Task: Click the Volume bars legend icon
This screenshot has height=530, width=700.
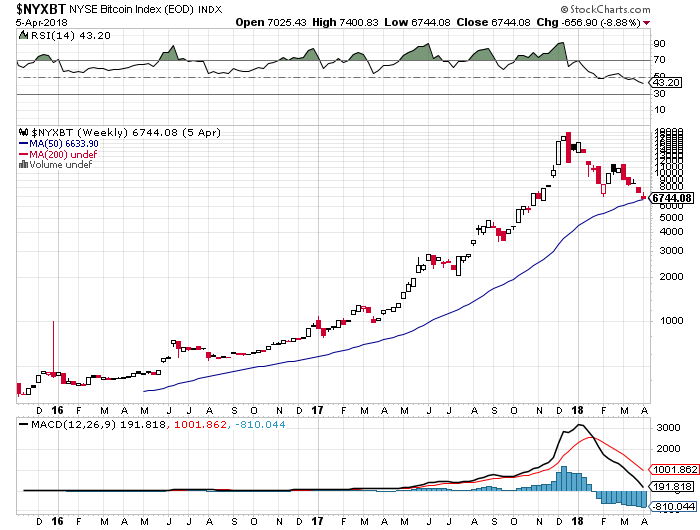Action: click(x=23, y=165)
